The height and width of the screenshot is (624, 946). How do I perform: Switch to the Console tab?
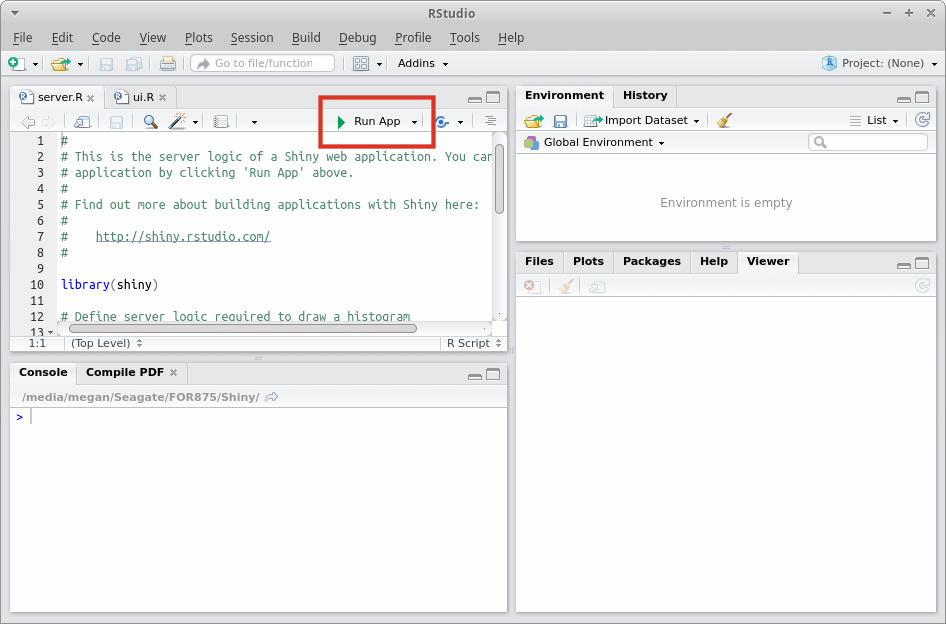43,372
